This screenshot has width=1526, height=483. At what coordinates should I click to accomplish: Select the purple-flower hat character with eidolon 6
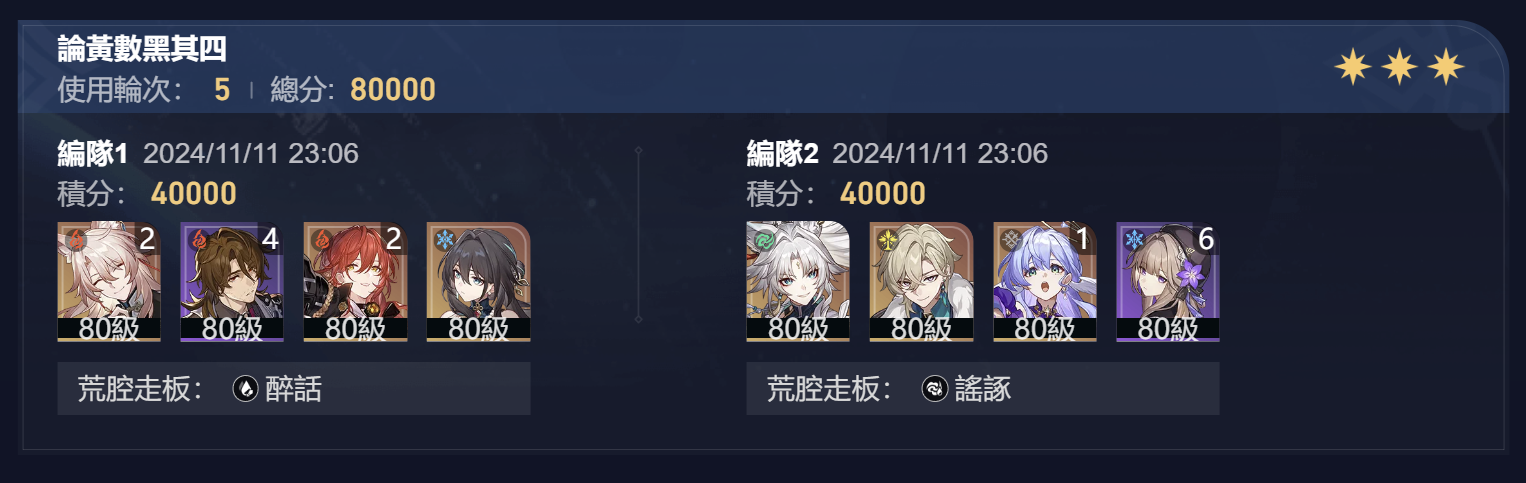pos(1168,281)
